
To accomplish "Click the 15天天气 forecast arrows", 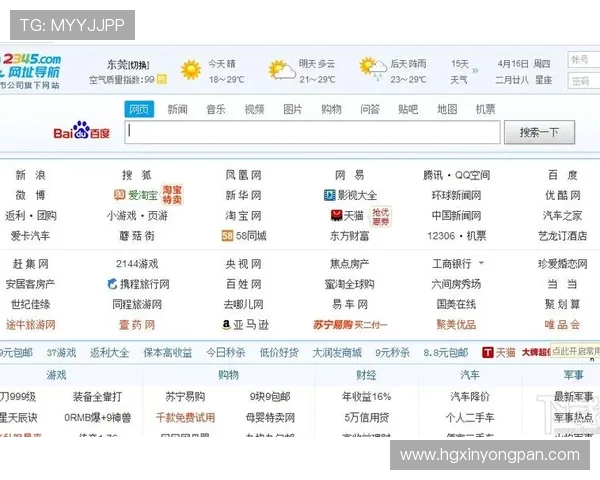I will tap(475, 71).
